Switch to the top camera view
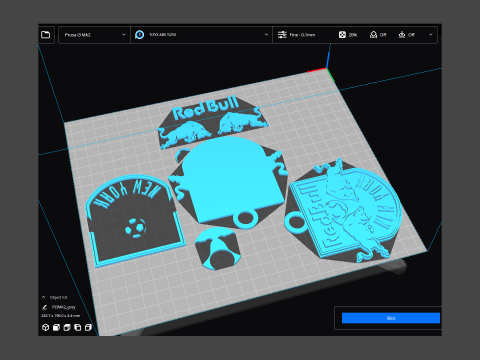 (67, 327)
